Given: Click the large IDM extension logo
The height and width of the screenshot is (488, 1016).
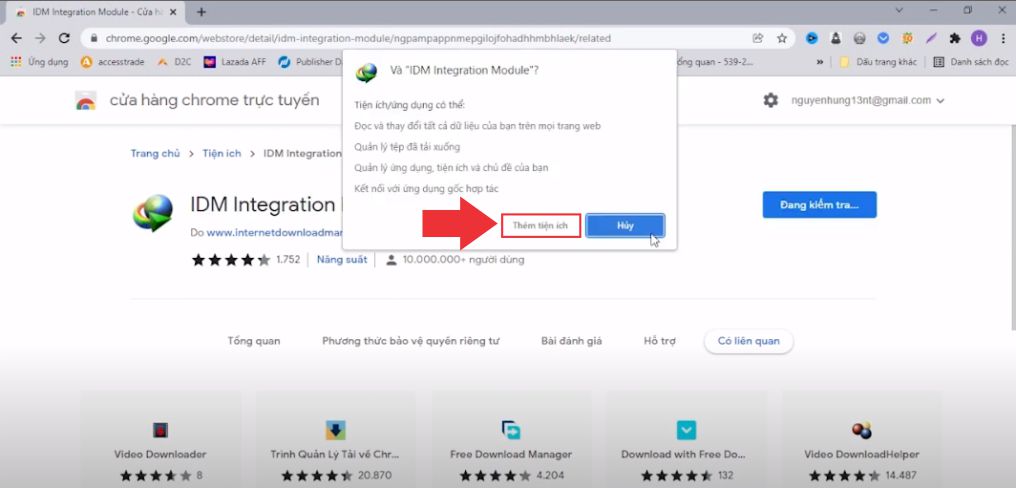Looking at the screenshot, I should (153, 213).
